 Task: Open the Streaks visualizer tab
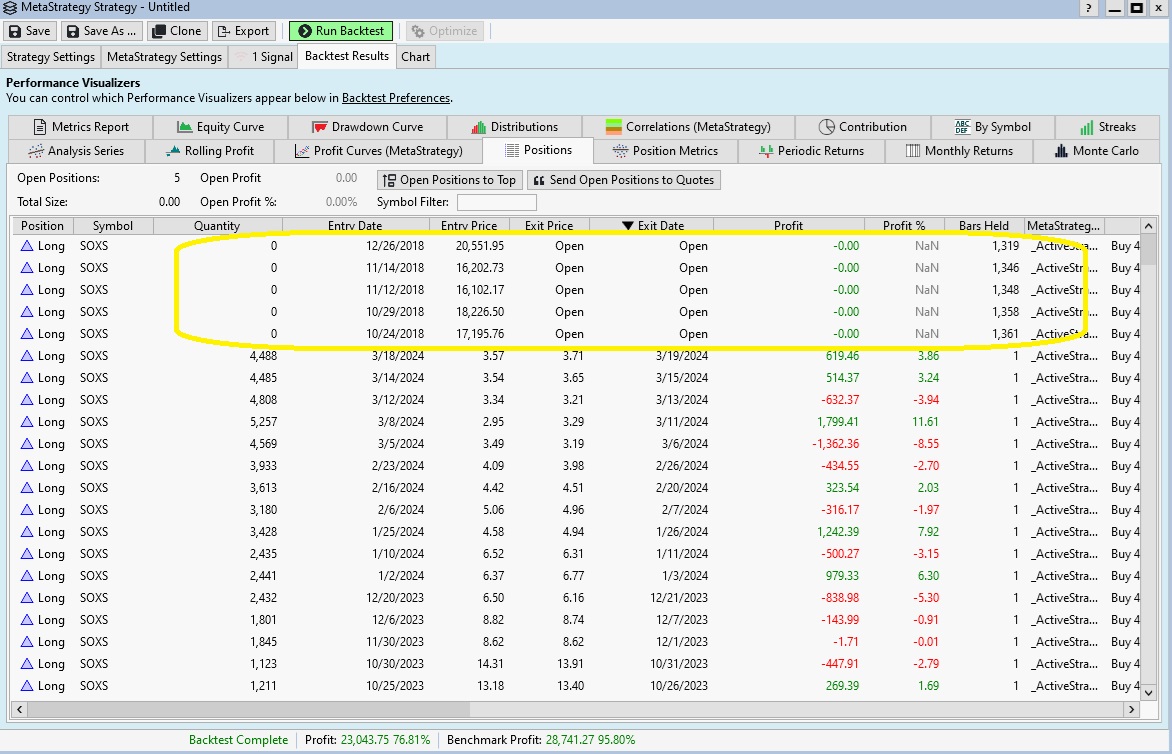point(1108,127)
